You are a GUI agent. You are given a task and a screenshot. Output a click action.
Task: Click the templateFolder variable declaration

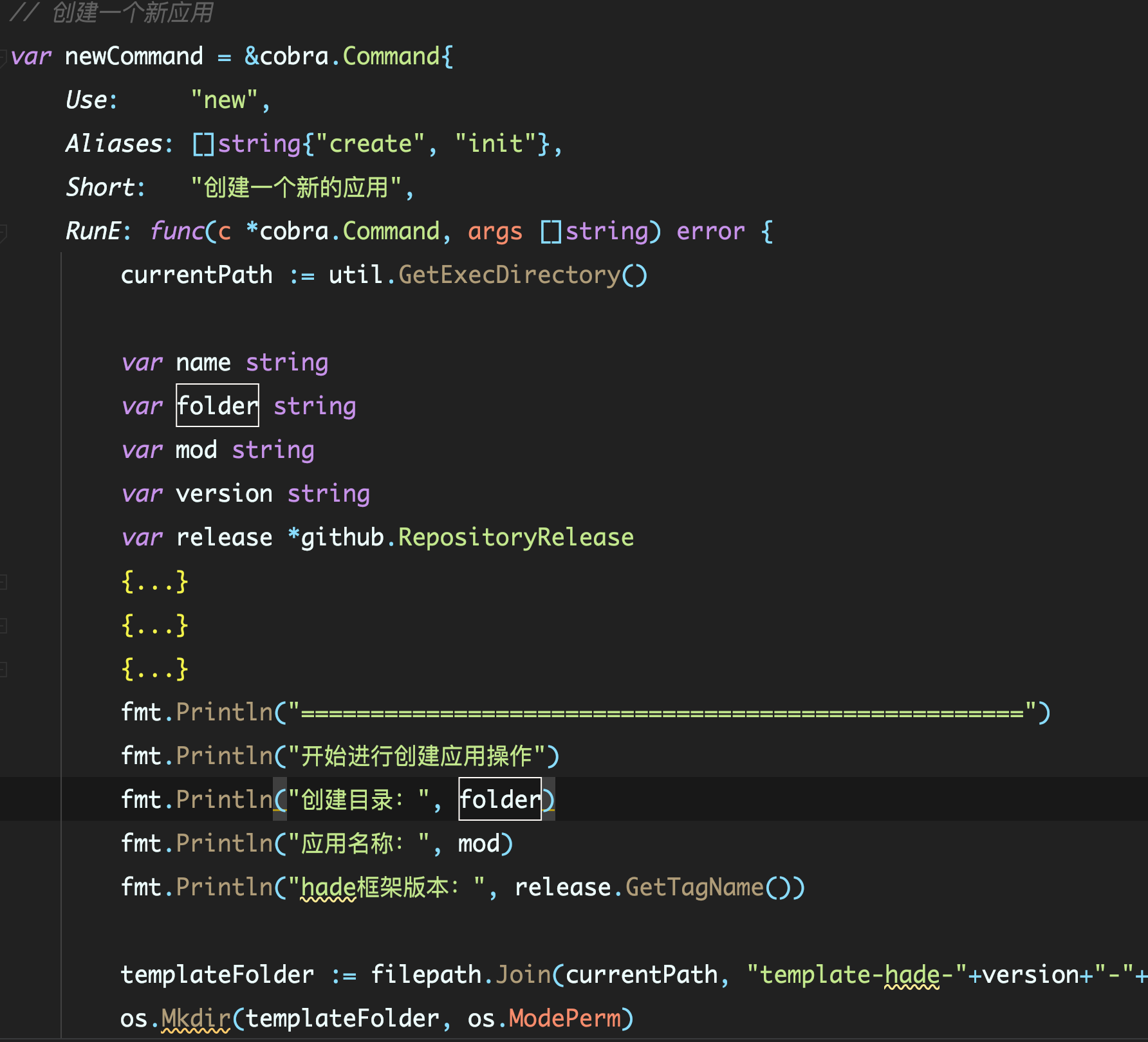217,975
